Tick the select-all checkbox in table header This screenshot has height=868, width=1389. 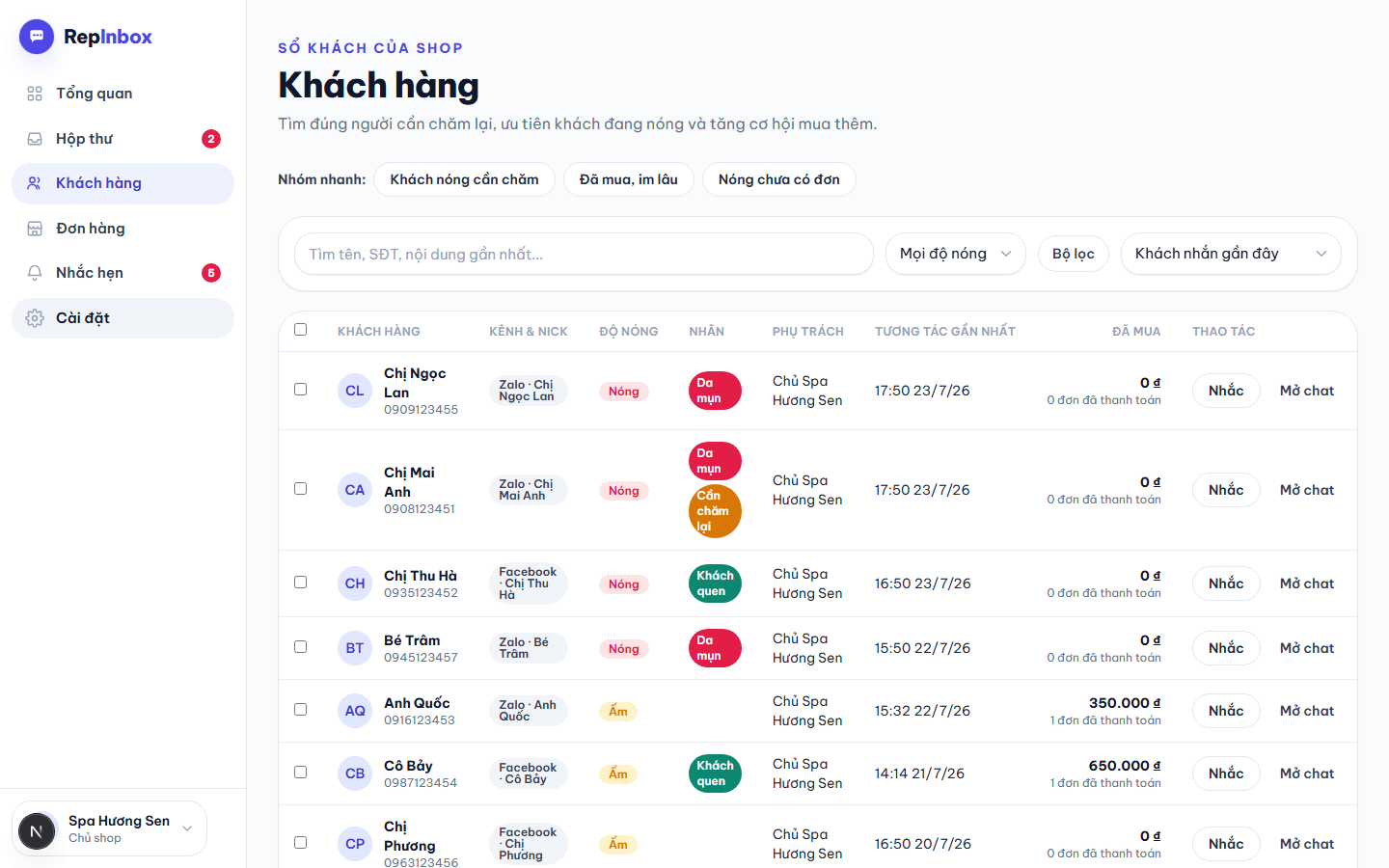[x=301, y=330]
